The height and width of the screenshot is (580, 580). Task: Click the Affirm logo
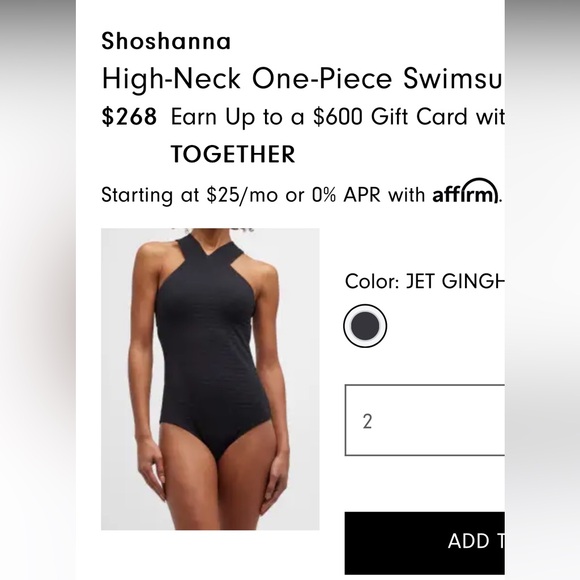pos(465,192)
